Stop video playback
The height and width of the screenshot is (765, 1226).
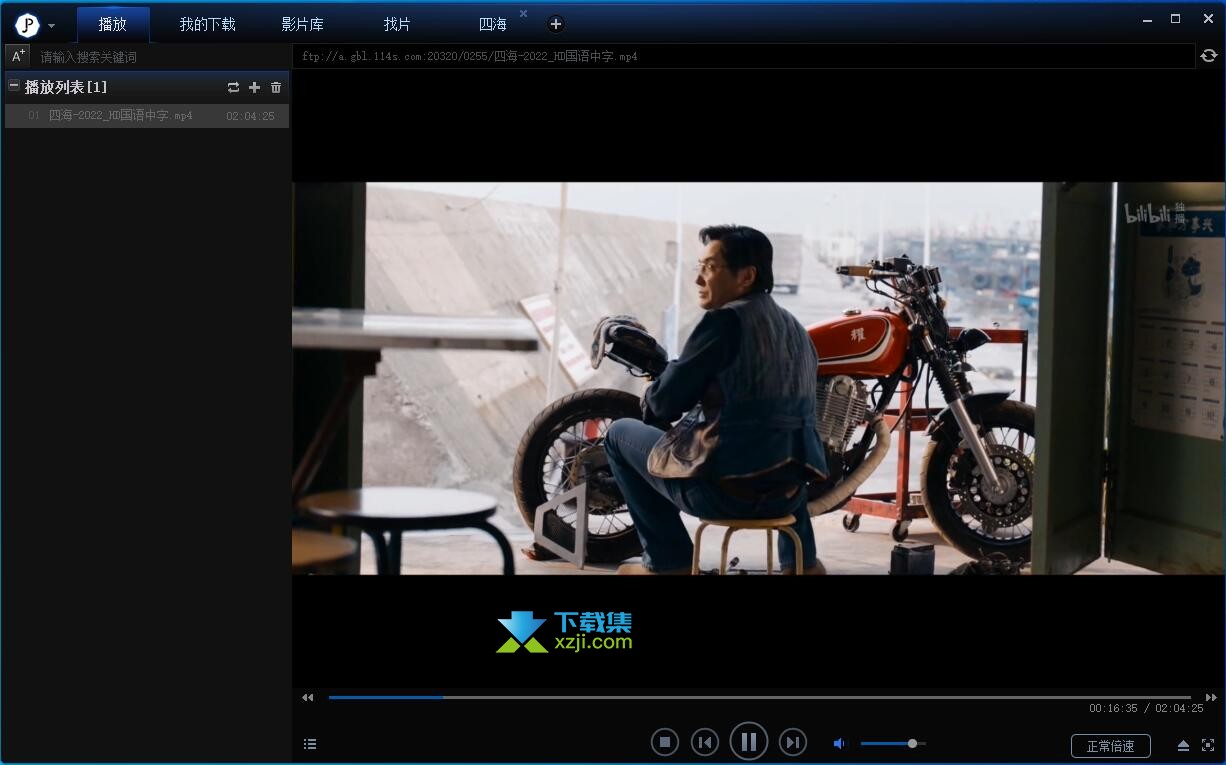[x=664, y=742]
